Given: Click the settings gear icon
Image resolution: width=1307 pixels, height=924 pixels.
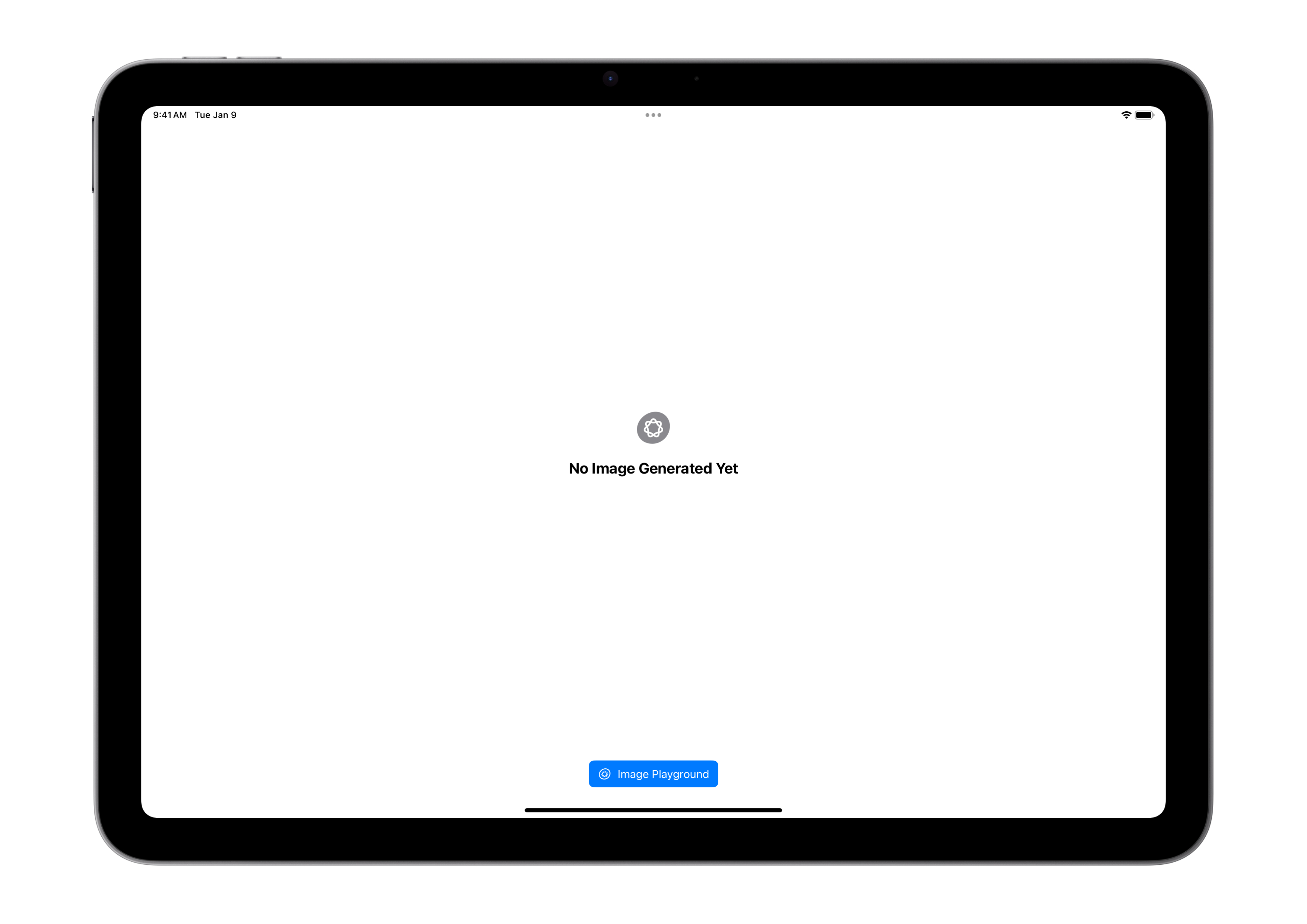Looking at the screenshot, I should tap(654, 428).
